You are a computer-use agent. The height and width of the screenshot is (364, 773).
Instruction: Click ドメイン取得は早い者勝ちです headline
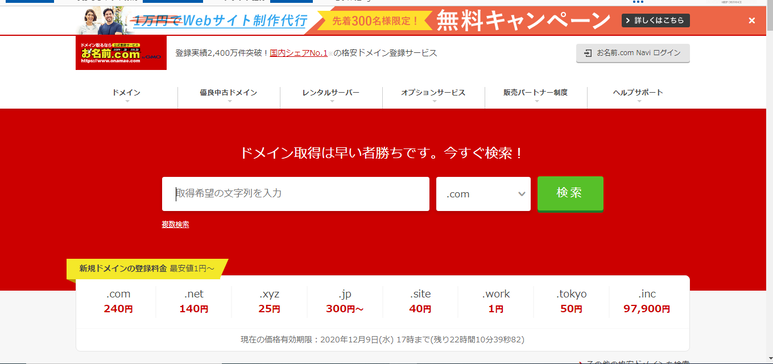pyautogui.click(x=382, y=153)
